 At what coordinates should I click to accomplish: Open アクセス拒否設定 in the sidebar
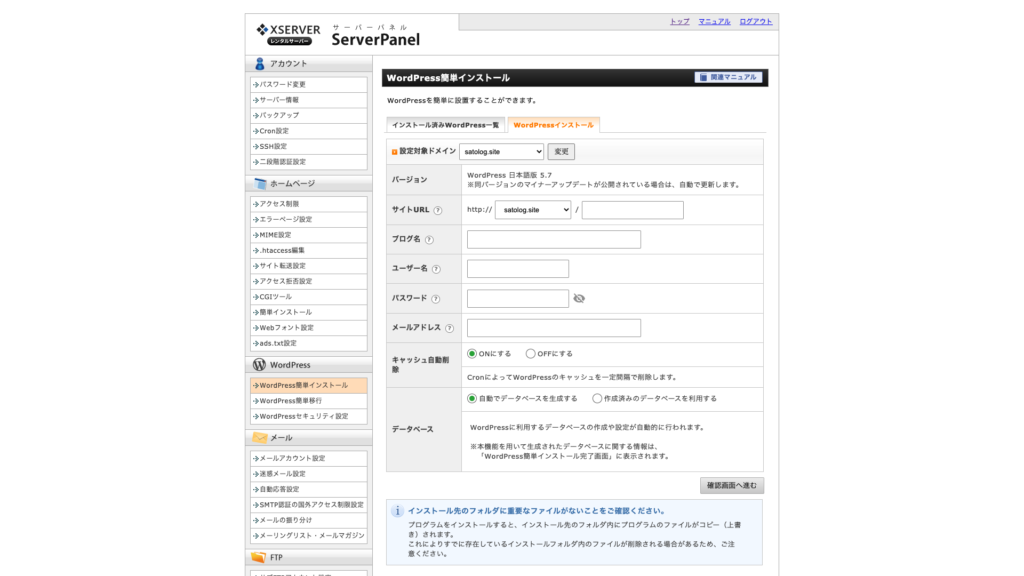pos(308,281)
